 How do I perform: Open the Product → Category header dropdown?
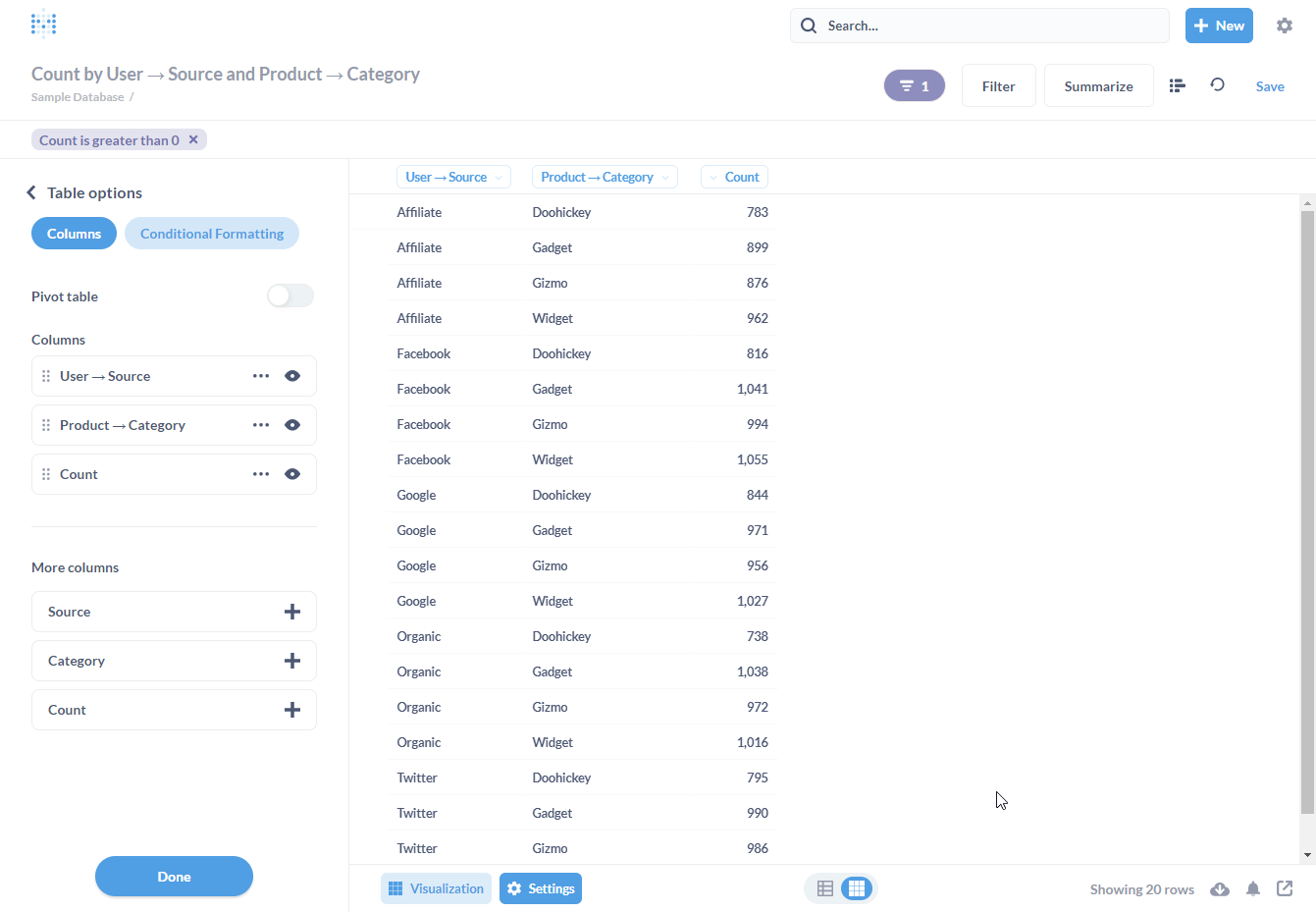click(666, 177)
